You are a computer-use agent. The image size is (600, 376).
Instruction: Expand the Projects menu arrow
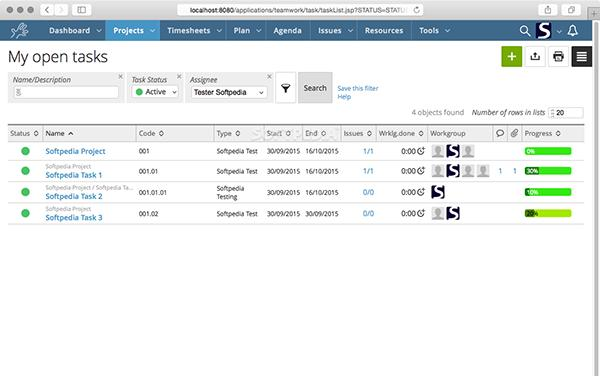tap(153, 31)
